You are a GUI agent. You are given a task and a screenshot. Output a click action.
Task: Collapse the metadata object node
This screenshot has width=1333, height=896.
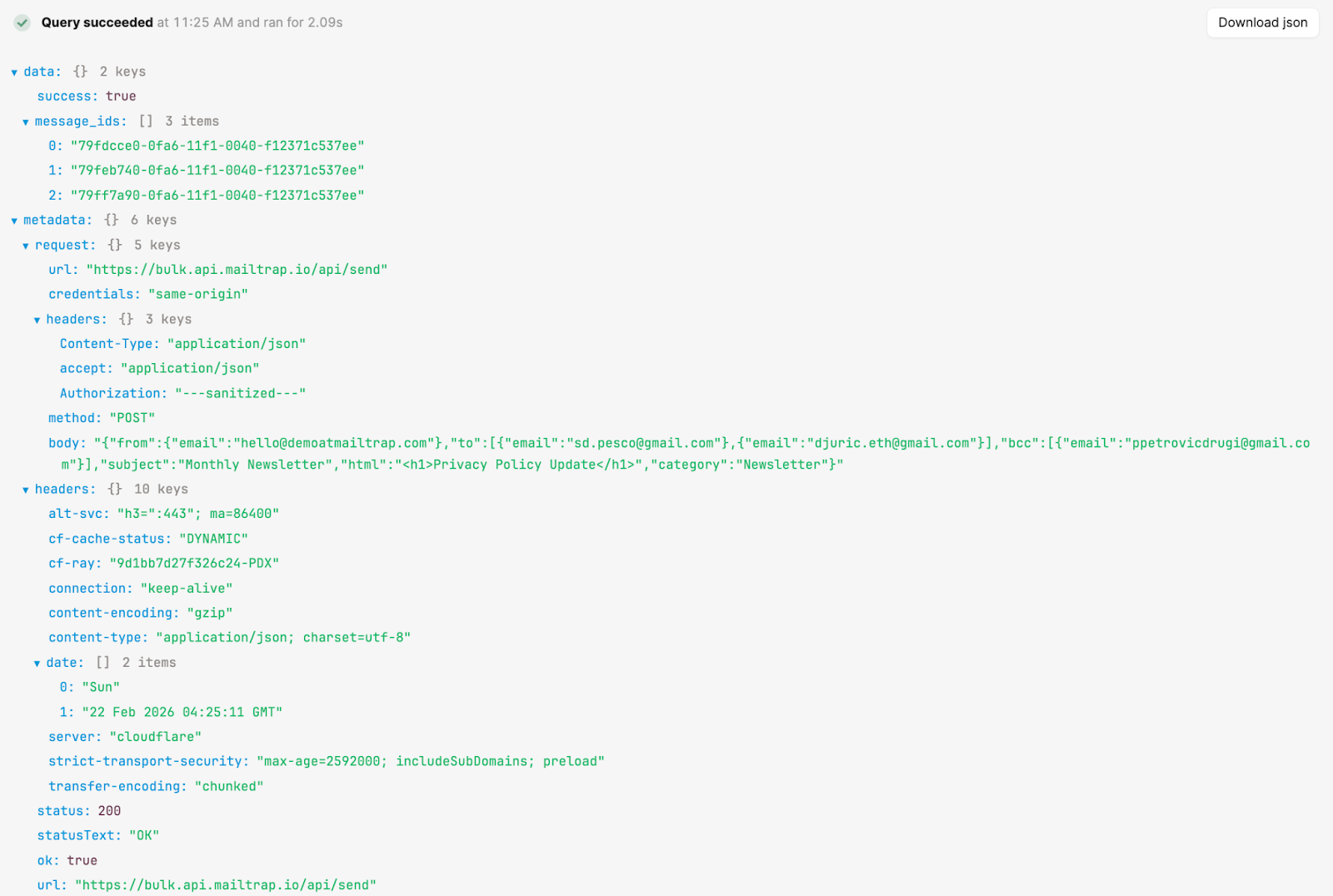coord(14,221)
